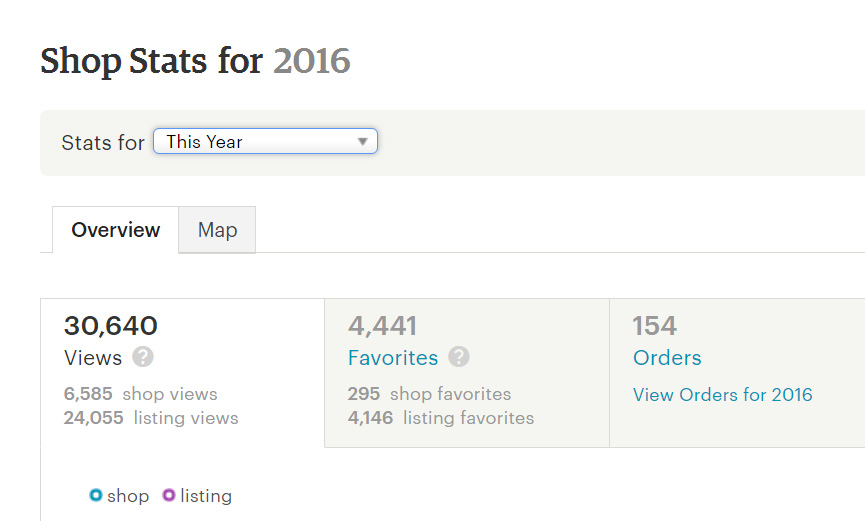Switch to the Map tab
The width and height of the screenshot is (865, 521).
217,230
